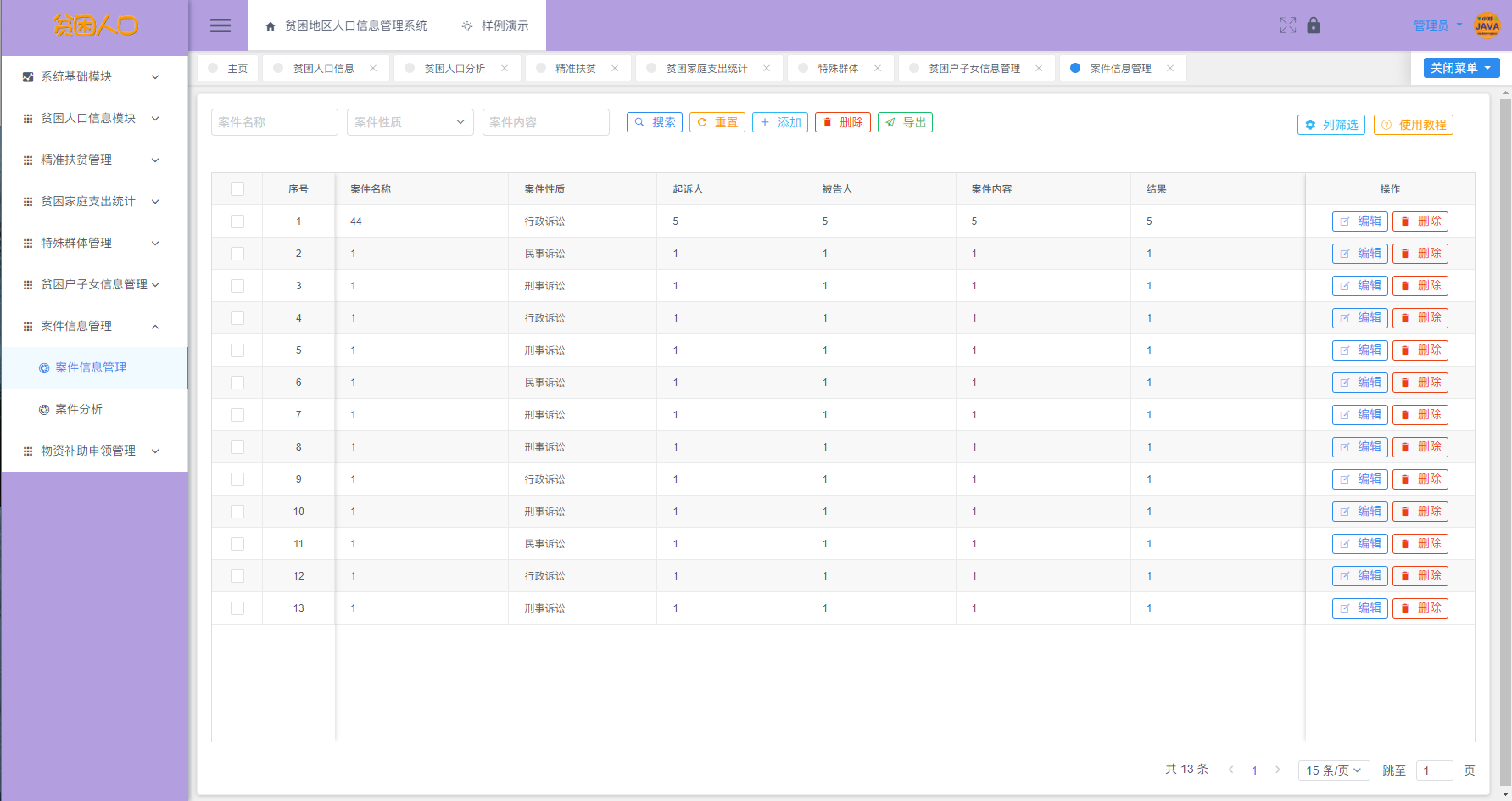This screenshot has width=1512, height=801.
Task: Click the 关闭菜单 button
Action: pos(1460,67)
